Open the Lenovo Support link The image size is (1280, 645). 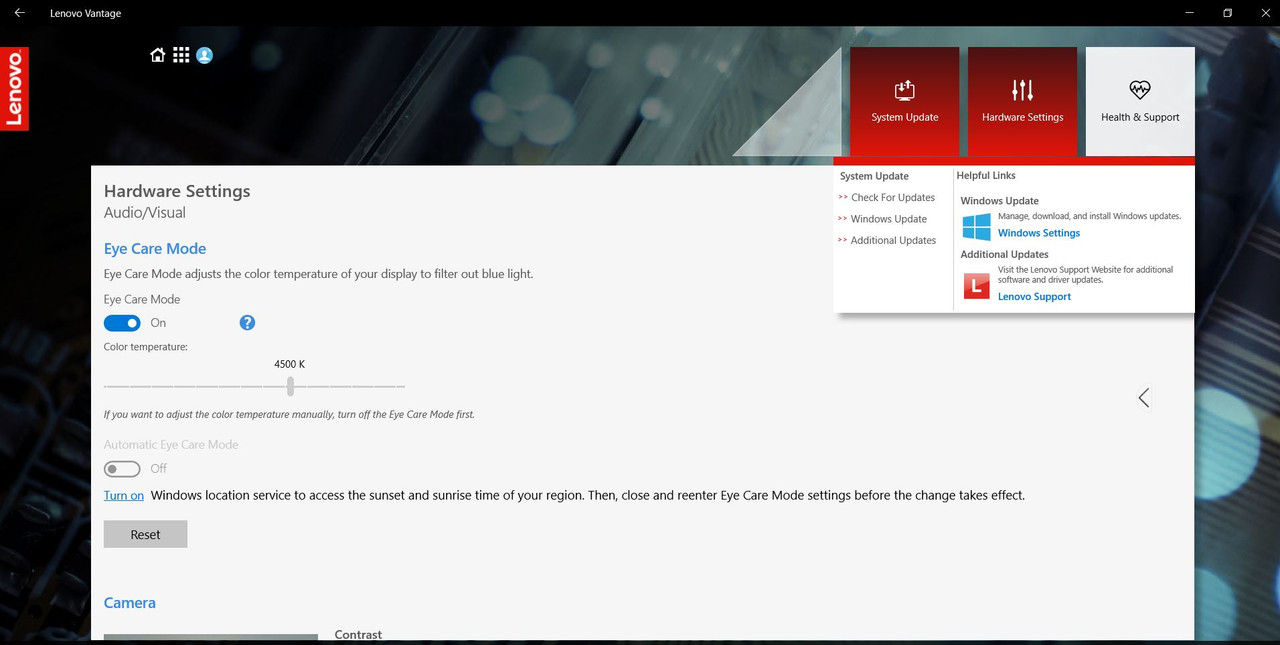[x=1034, y=296]
